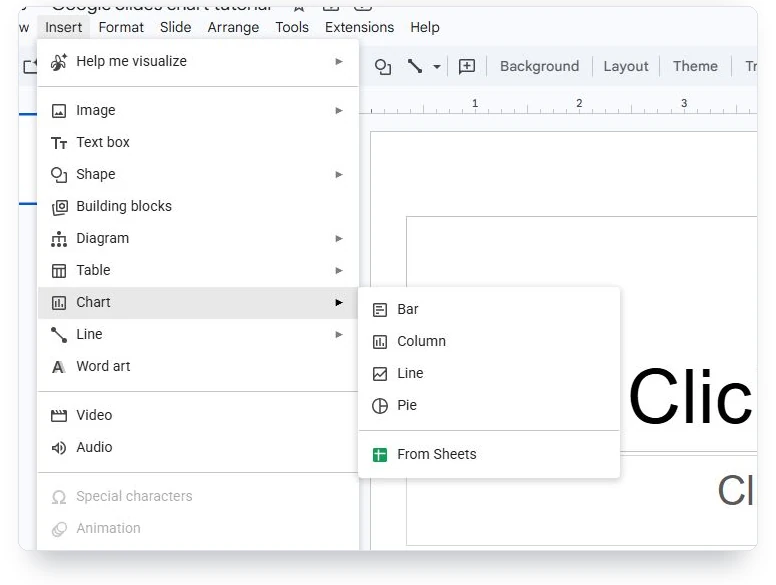
Task: Open the Extensions menu
Action: (x=359, y=27)
